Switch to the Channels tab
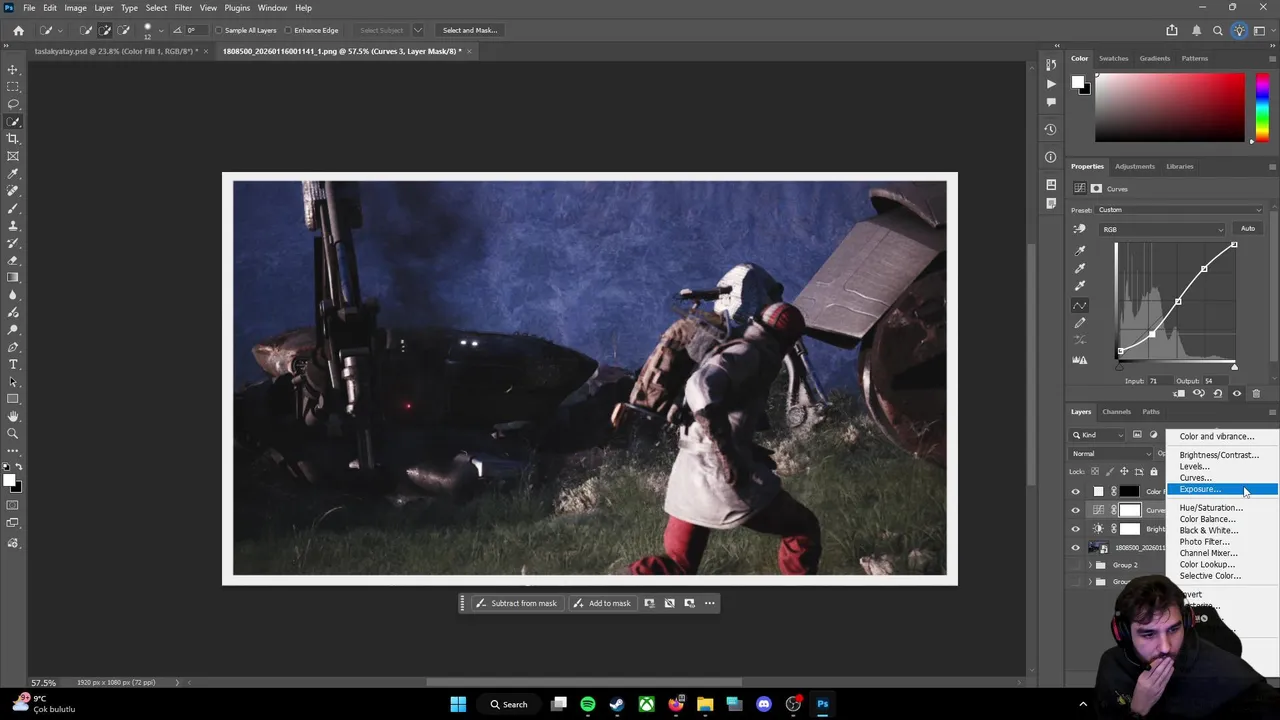The height and width of the screenshot is (720, 1280). [x=1116, y=412]
